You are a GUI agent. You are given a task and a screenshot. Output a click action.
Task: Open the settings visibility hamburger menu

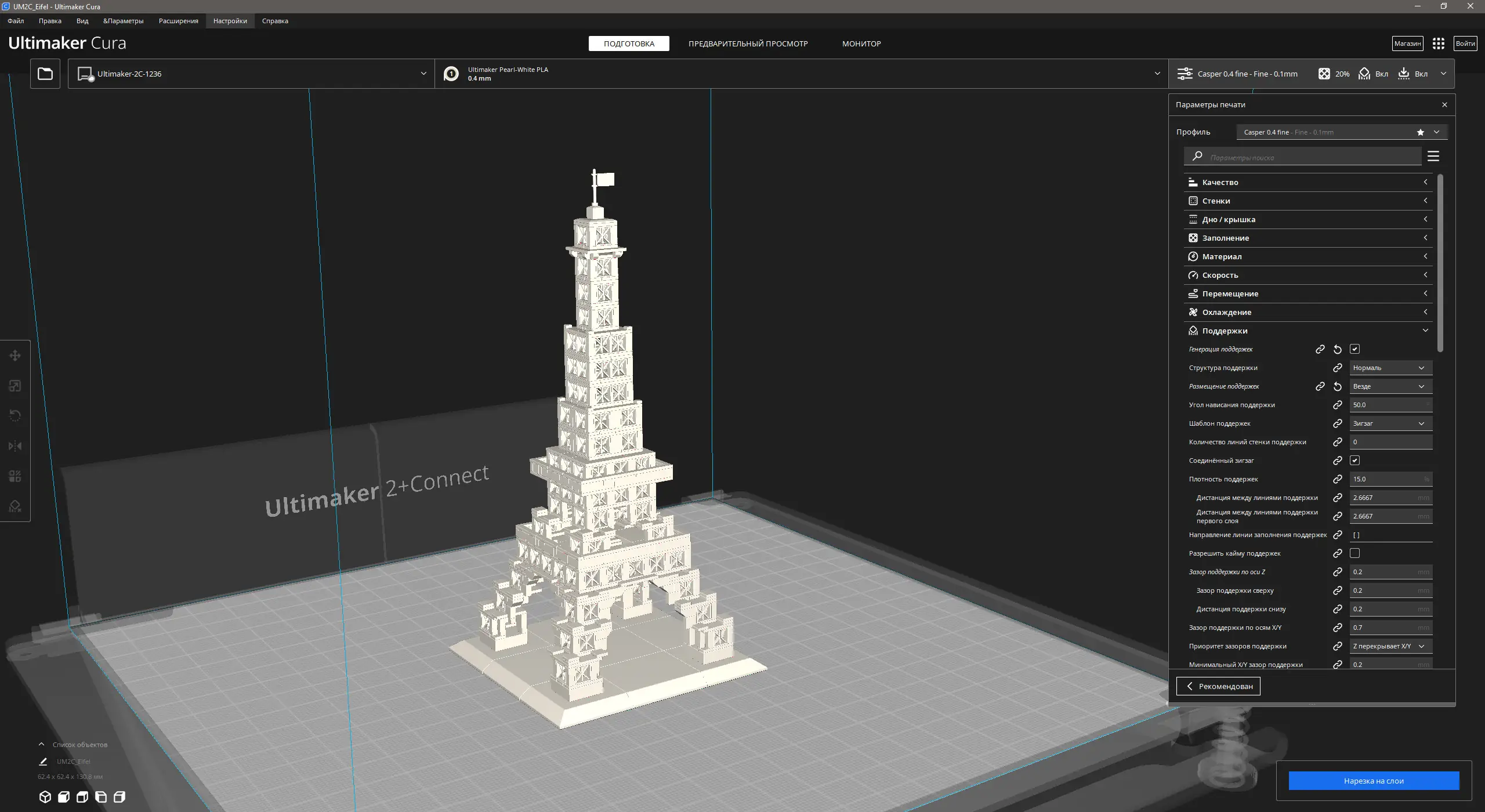(1433, 157)
